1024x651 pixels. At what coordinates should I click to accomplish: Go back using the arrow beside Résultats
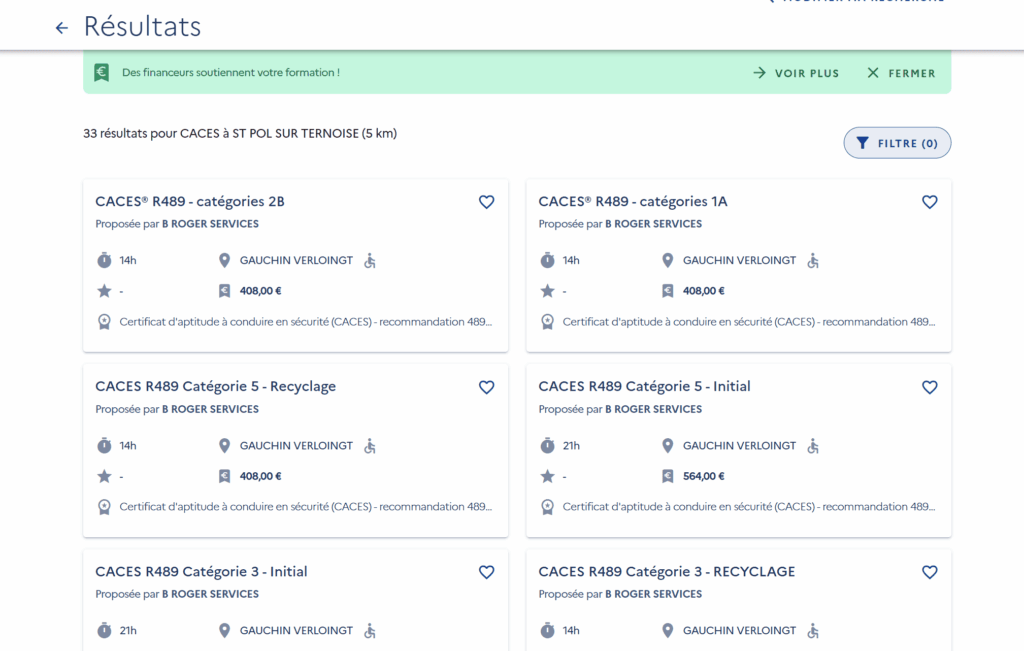pyautogui.click(x=61, y=27)
